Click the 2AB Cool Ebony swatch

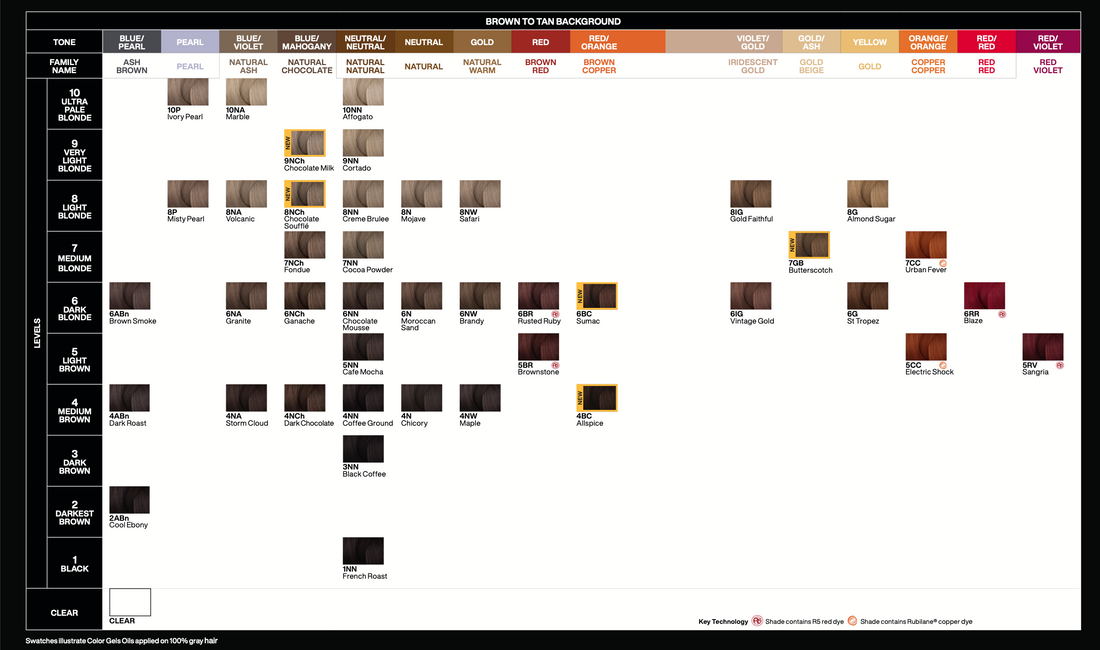click(x=129, y=500)
